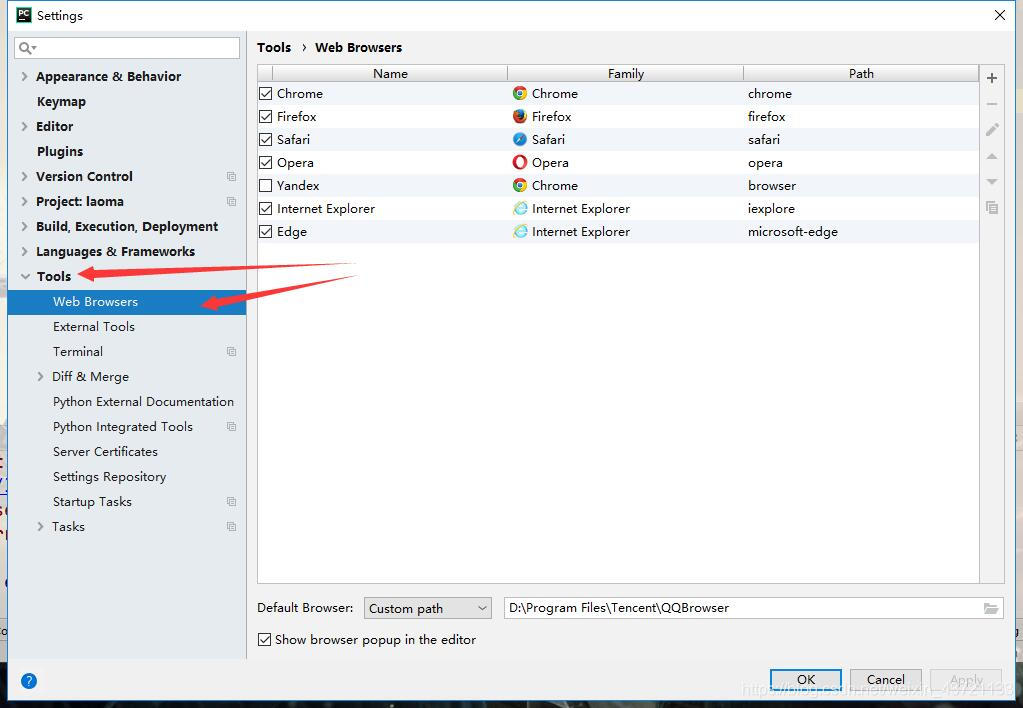Open Plugins settings
Screen dimensions: 1023x708
tap(60, 151)
